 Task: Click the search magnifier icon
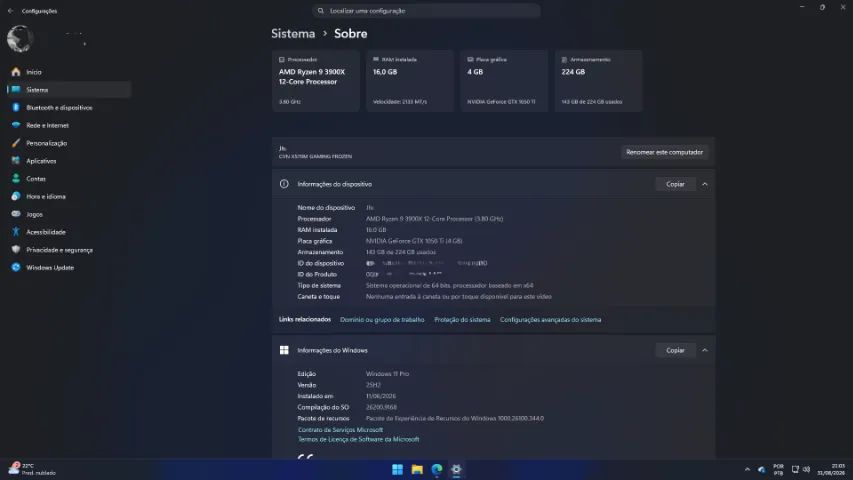coord(320,11)
